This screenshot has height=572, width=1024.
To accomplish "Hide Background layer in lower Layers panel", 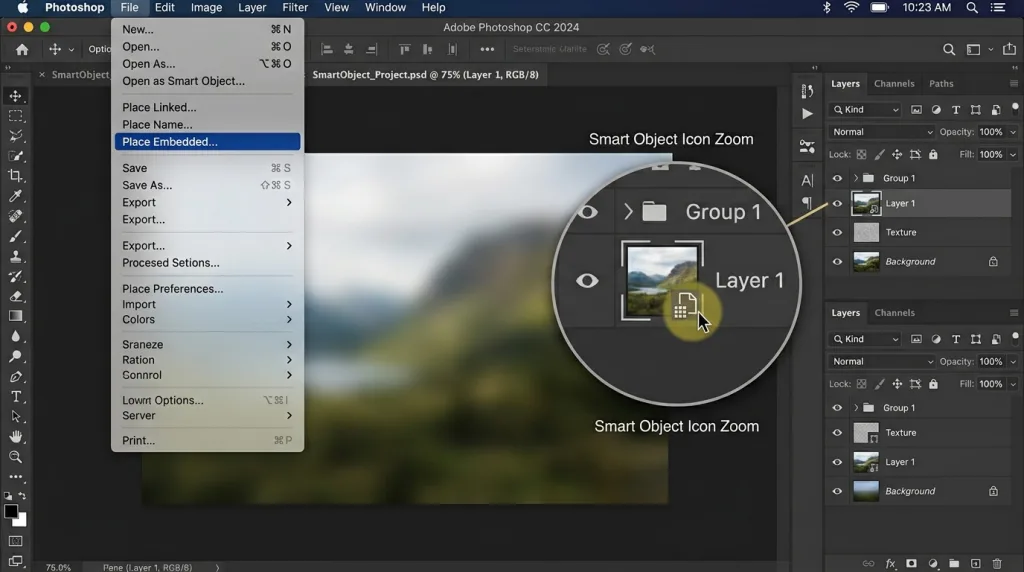I will point(837,492).
